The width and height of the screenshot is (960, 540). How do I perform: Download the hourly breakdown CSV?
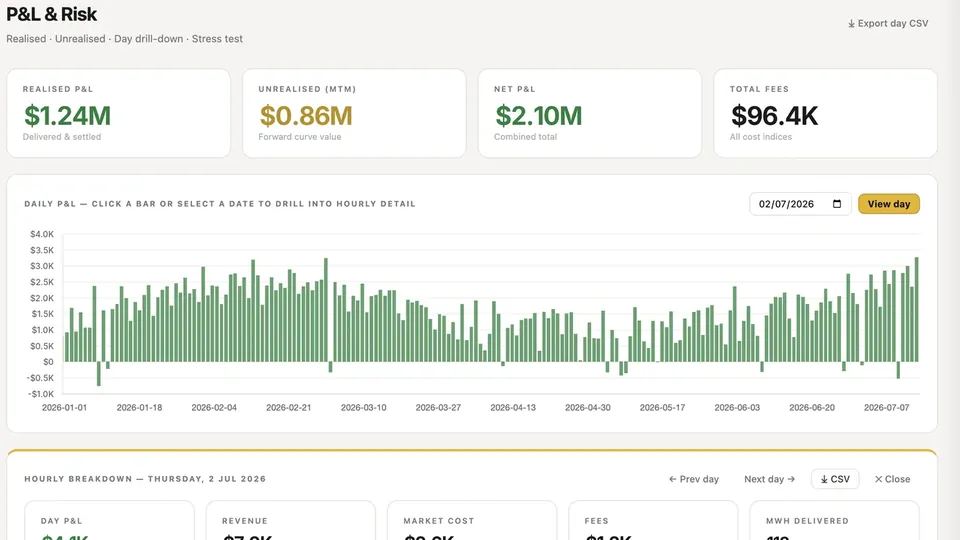(835, 479)
